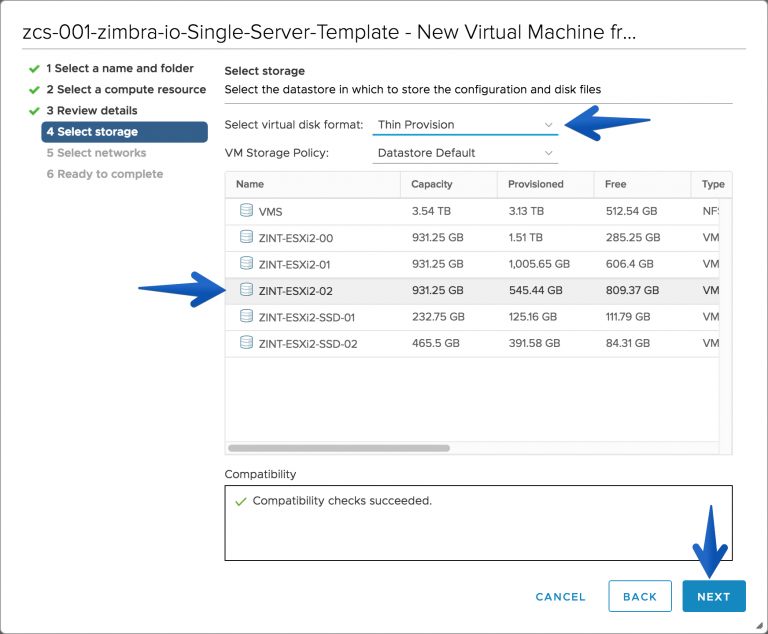Click the 285.25 GB free cell
Viewport: 768px width, 634px height.
[633, 238]
